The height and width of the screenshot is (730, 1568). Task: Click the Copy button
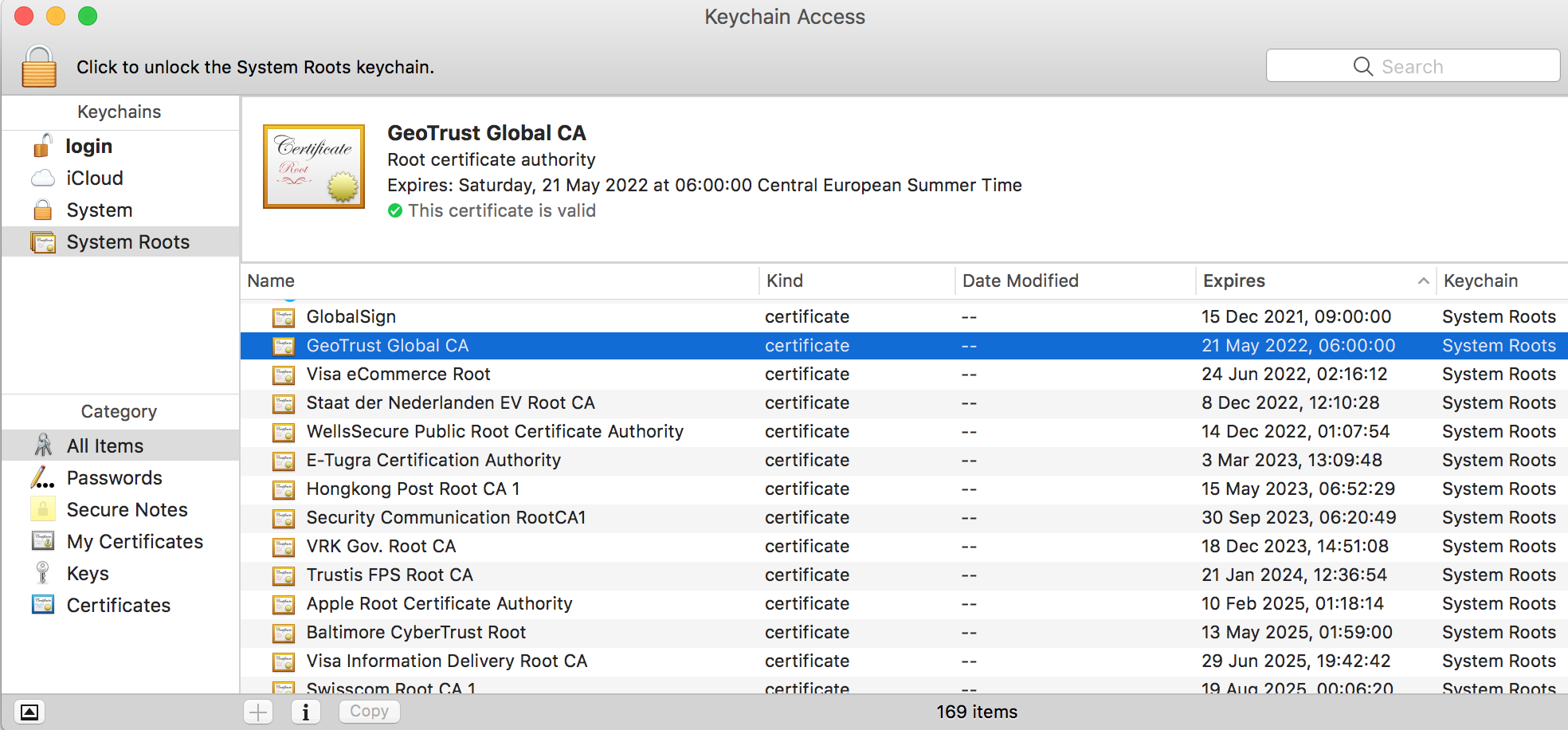[x=370, y=711]
